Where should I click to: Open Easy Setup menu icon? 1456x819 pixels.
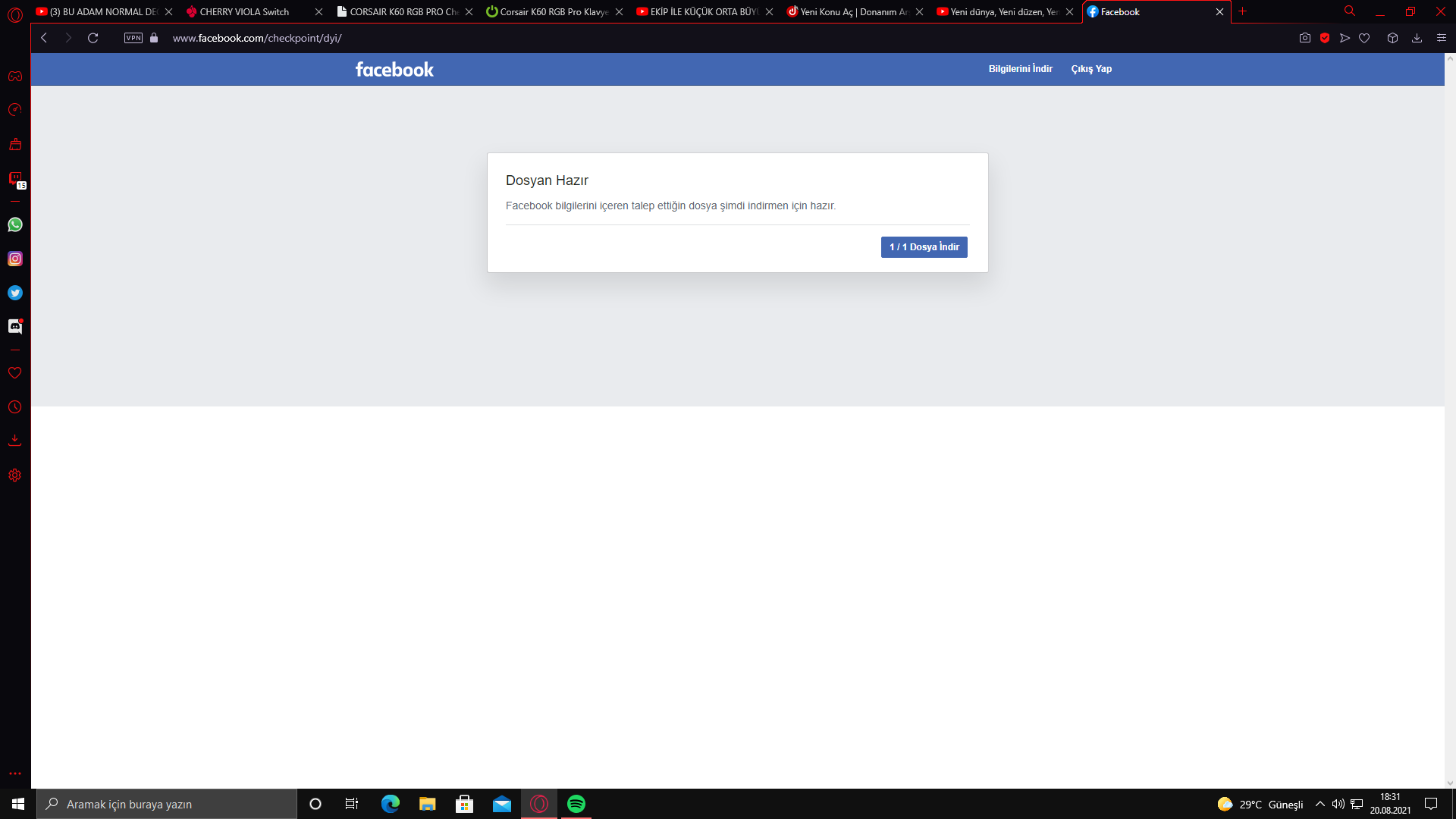[x=1442, y=38]
